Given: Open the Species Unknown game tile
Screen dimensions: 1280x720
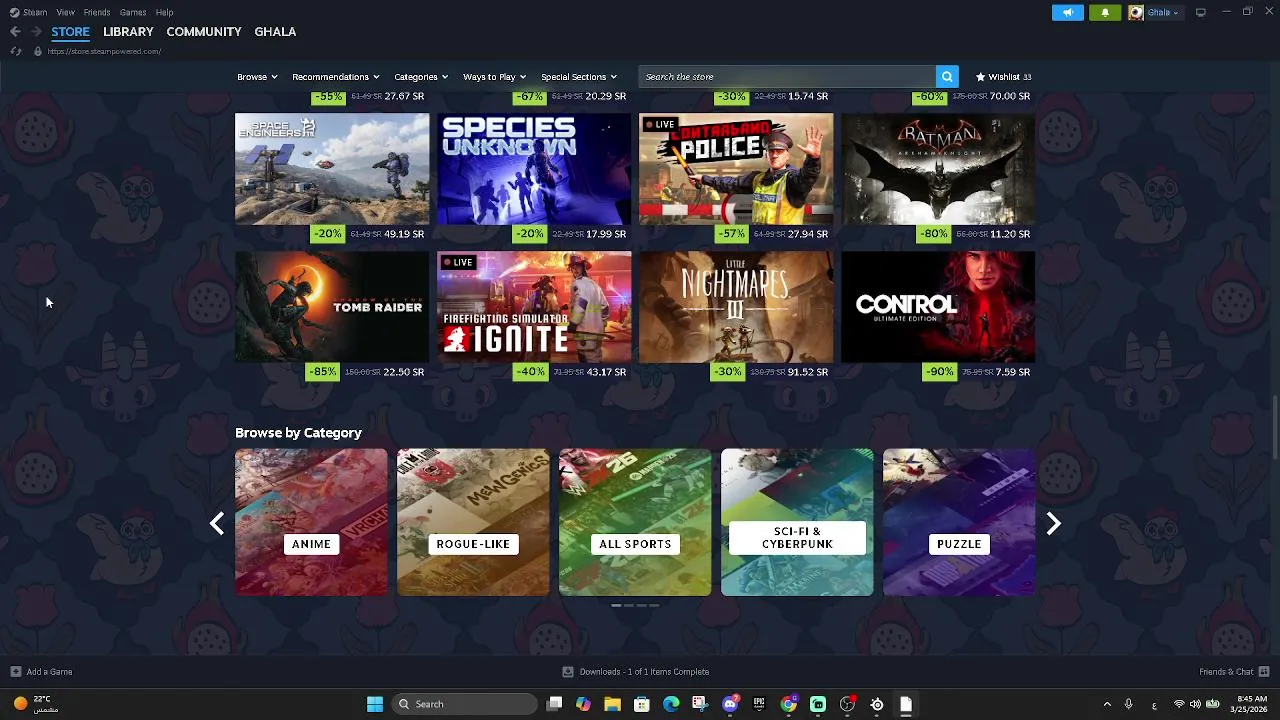Looking at the screenshot, I should 534,169.
